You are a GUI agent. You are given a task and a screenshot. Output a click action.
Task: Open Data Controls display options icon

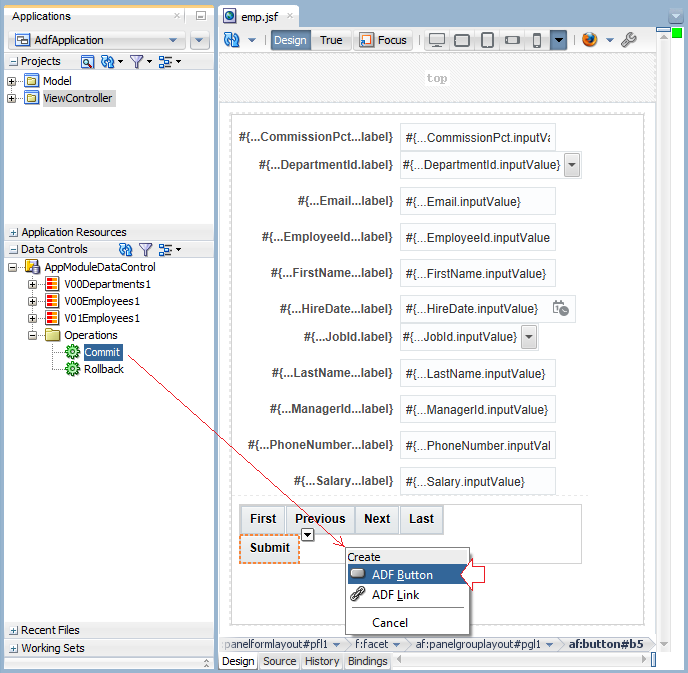tap(165, 250)
